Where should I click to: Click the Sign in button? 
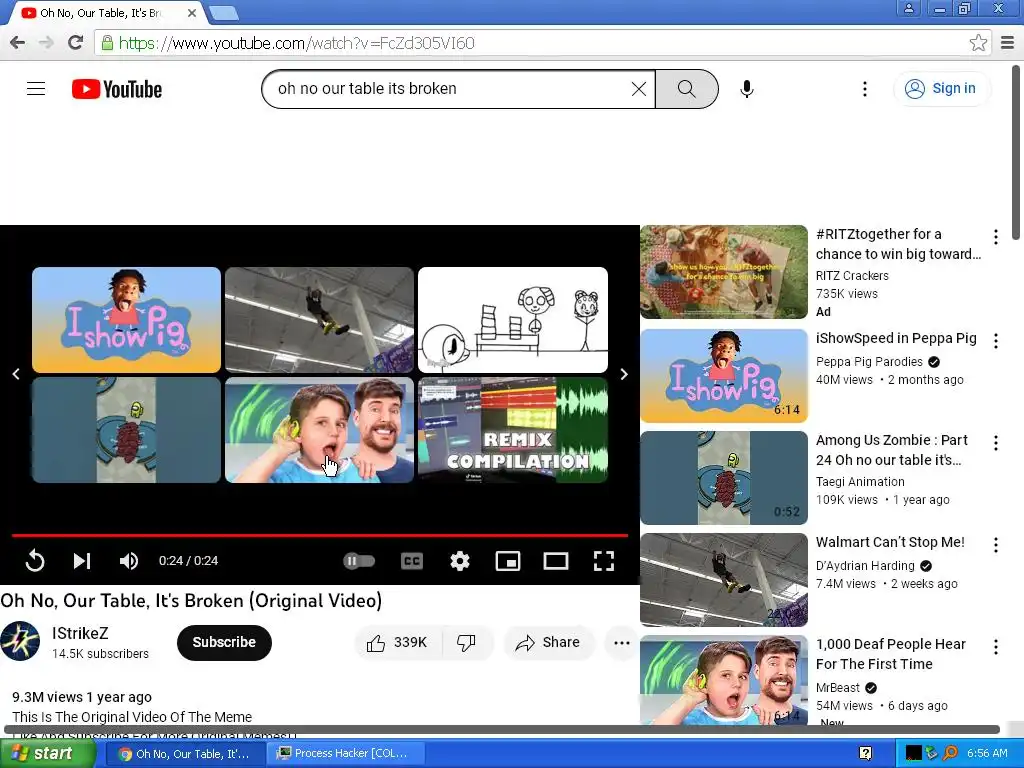tap(941, 89)
